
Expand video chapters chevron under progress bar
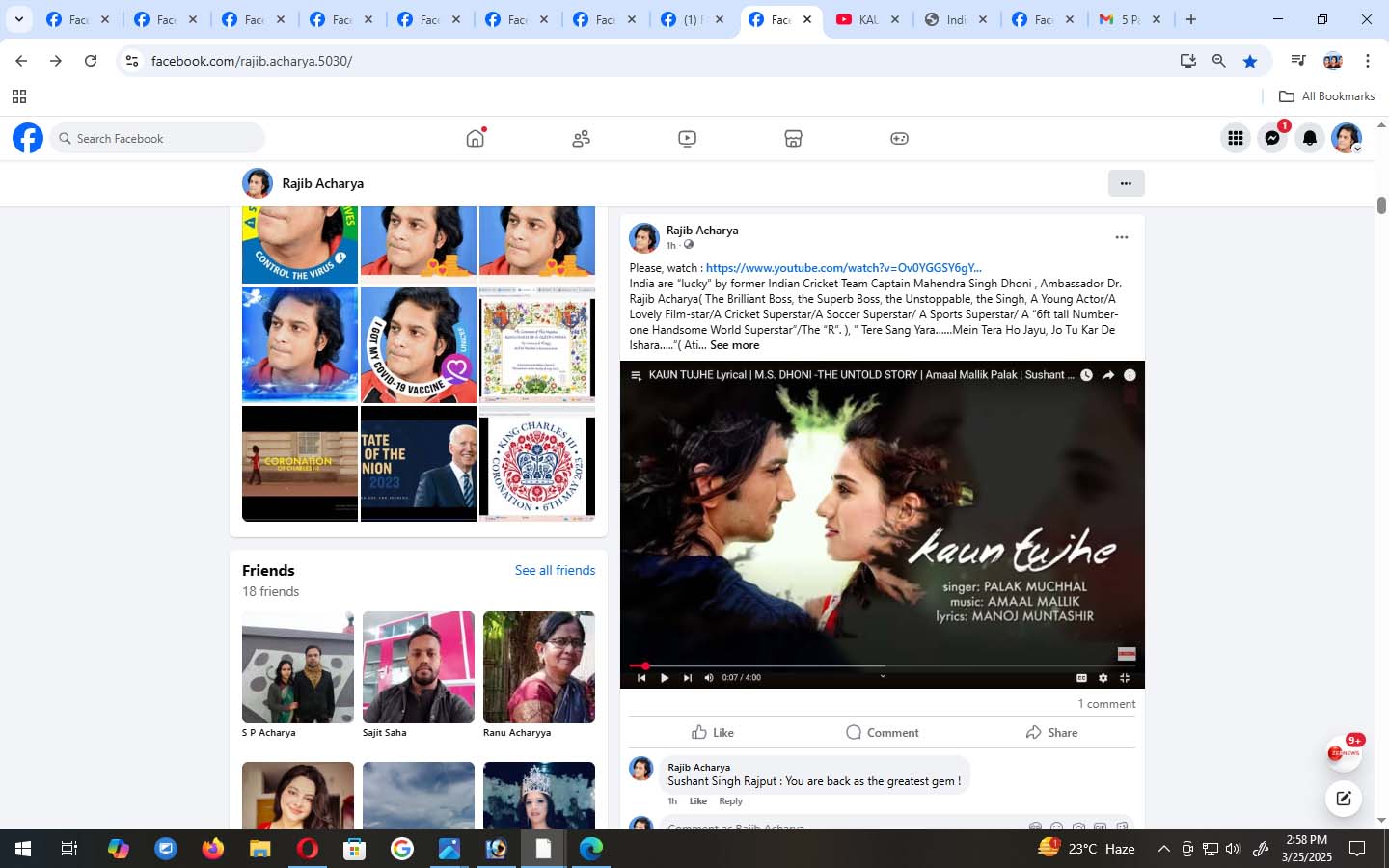pos(883,676)
